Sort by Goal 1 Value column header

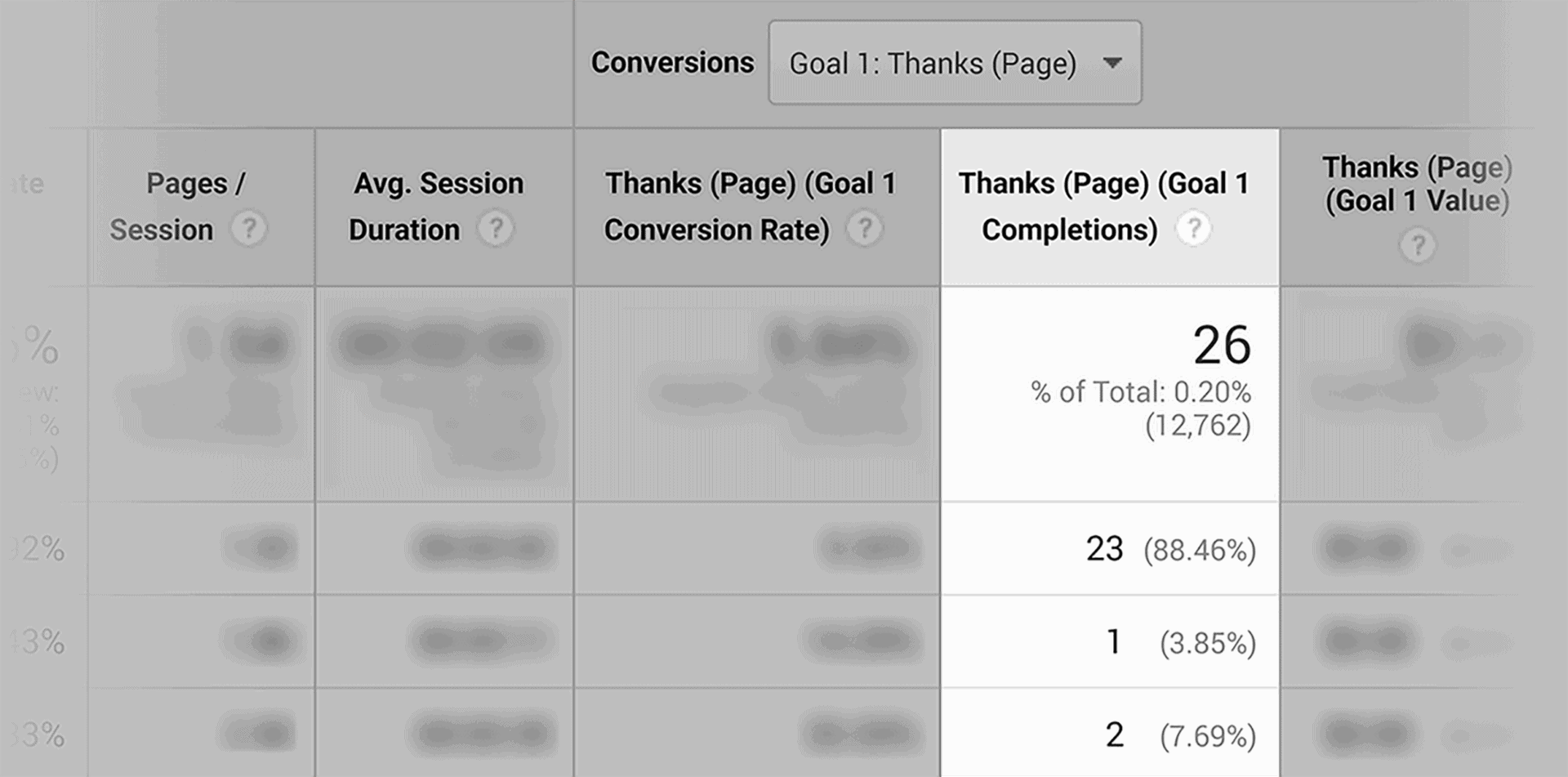[1417, 185]
